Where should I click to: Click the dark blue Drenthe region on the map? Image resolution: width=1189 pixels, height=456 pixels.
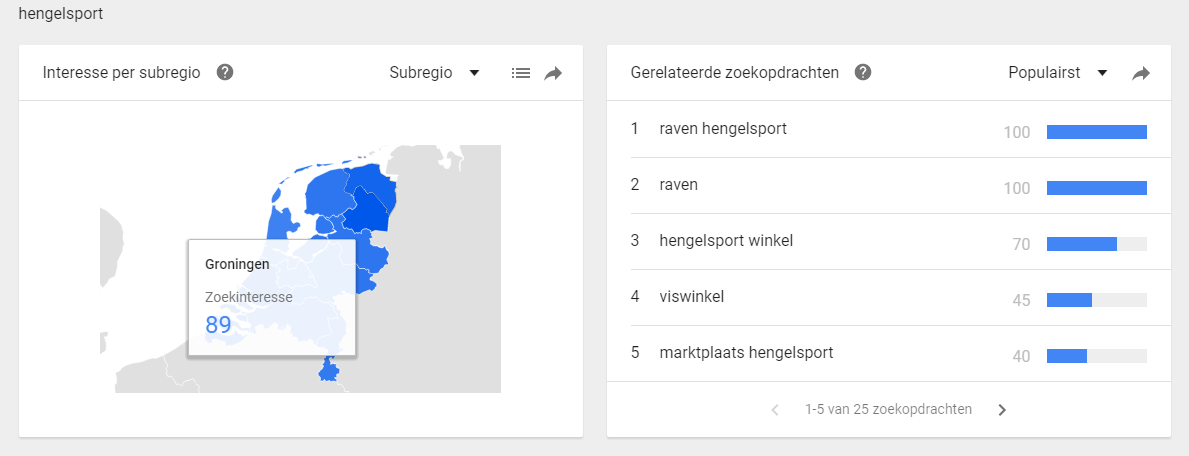point(367,211)
